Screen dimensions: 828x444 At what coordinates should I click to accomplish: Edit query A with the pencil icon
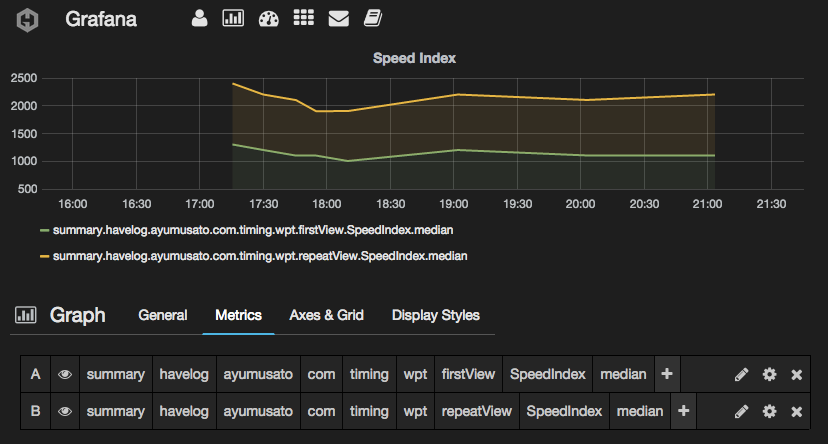[741, 375]
